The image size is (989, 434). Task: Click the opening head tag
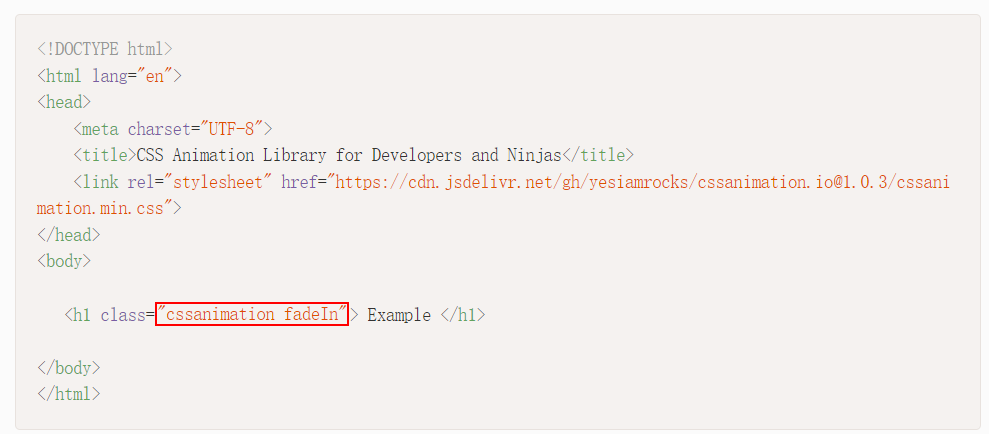pos(64,102)
